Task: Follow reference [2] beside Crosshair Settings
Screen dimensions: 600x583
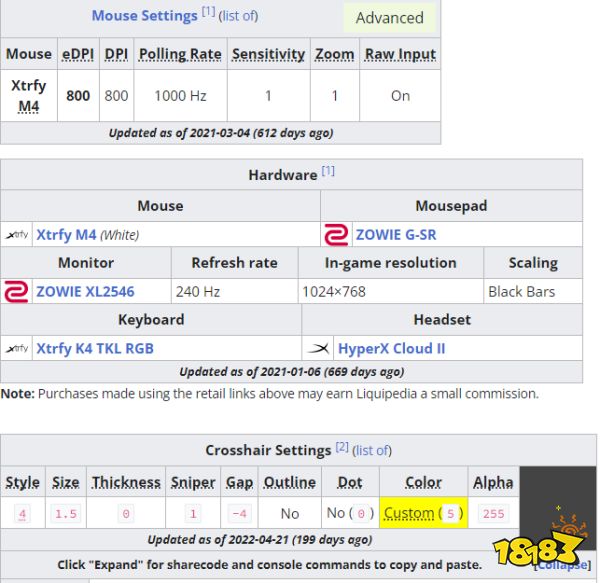Action: [x=342, y=446]
